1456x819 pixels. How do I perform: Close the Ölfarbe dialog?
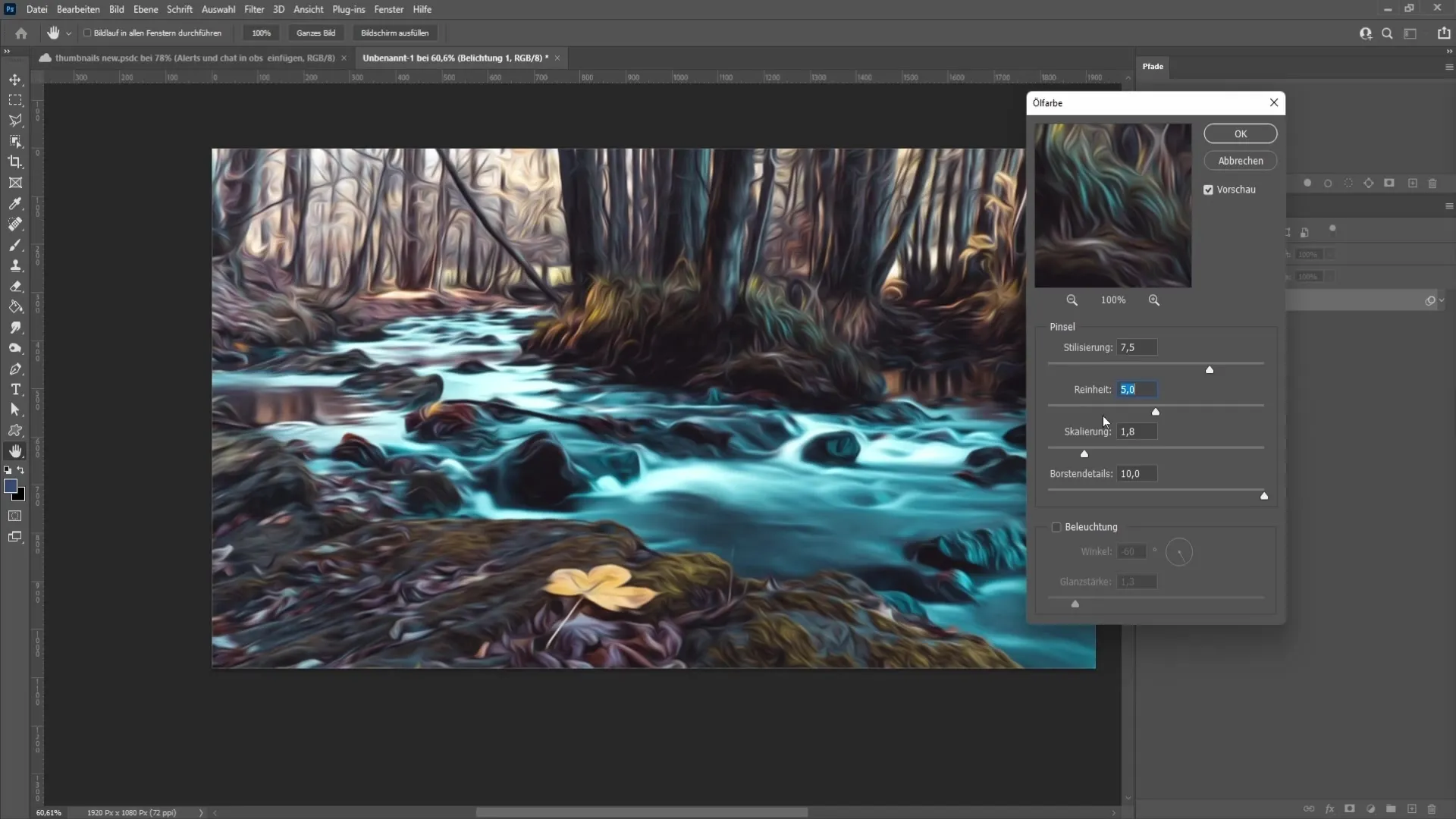point(1274,103)
